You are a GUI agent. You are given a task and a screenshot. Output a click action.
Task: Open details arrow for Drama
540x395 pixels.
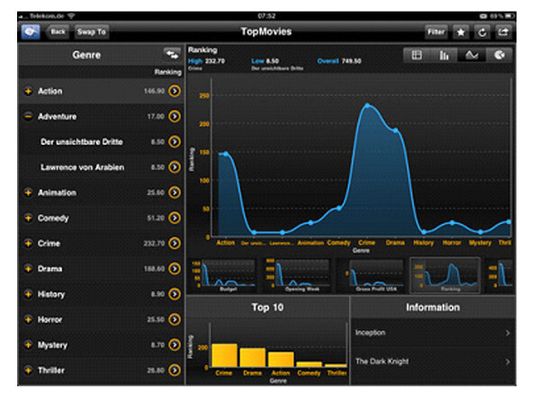tap(175, 269)
